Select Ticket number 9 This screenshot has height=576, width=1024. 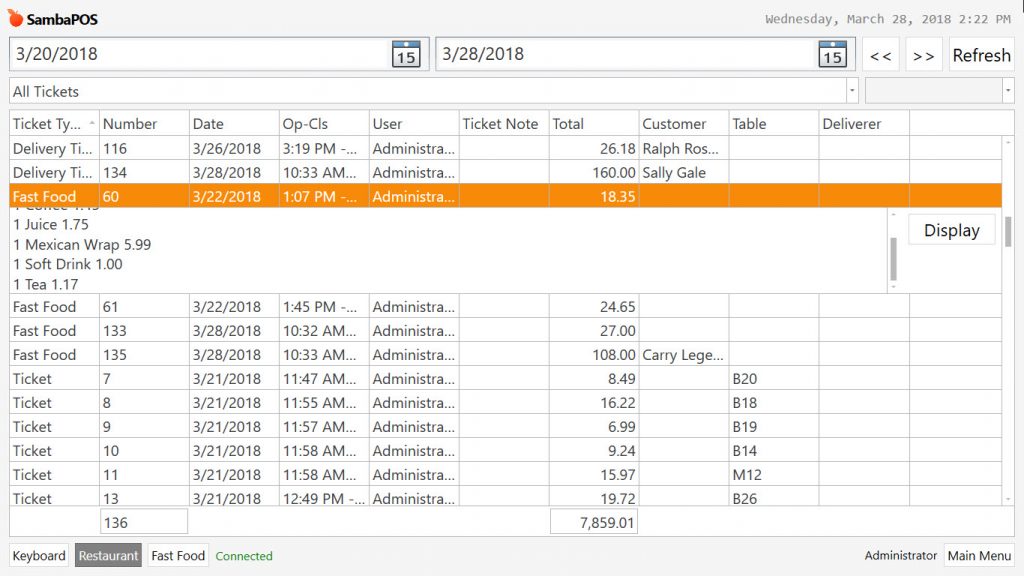tap(505, 426)
